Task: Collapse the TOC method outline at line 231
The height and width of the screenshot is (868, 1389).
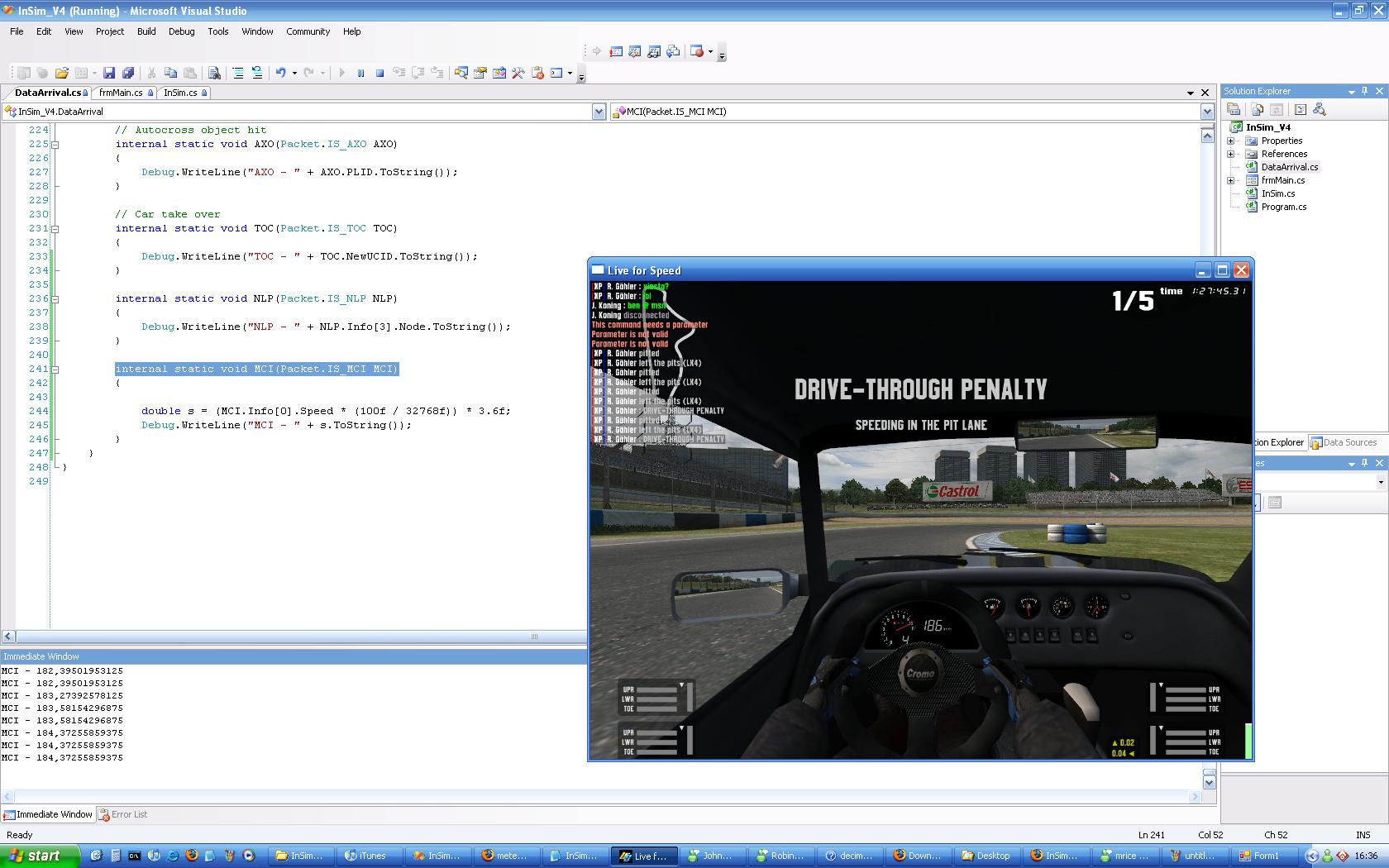Action: (x=55, y=228)
